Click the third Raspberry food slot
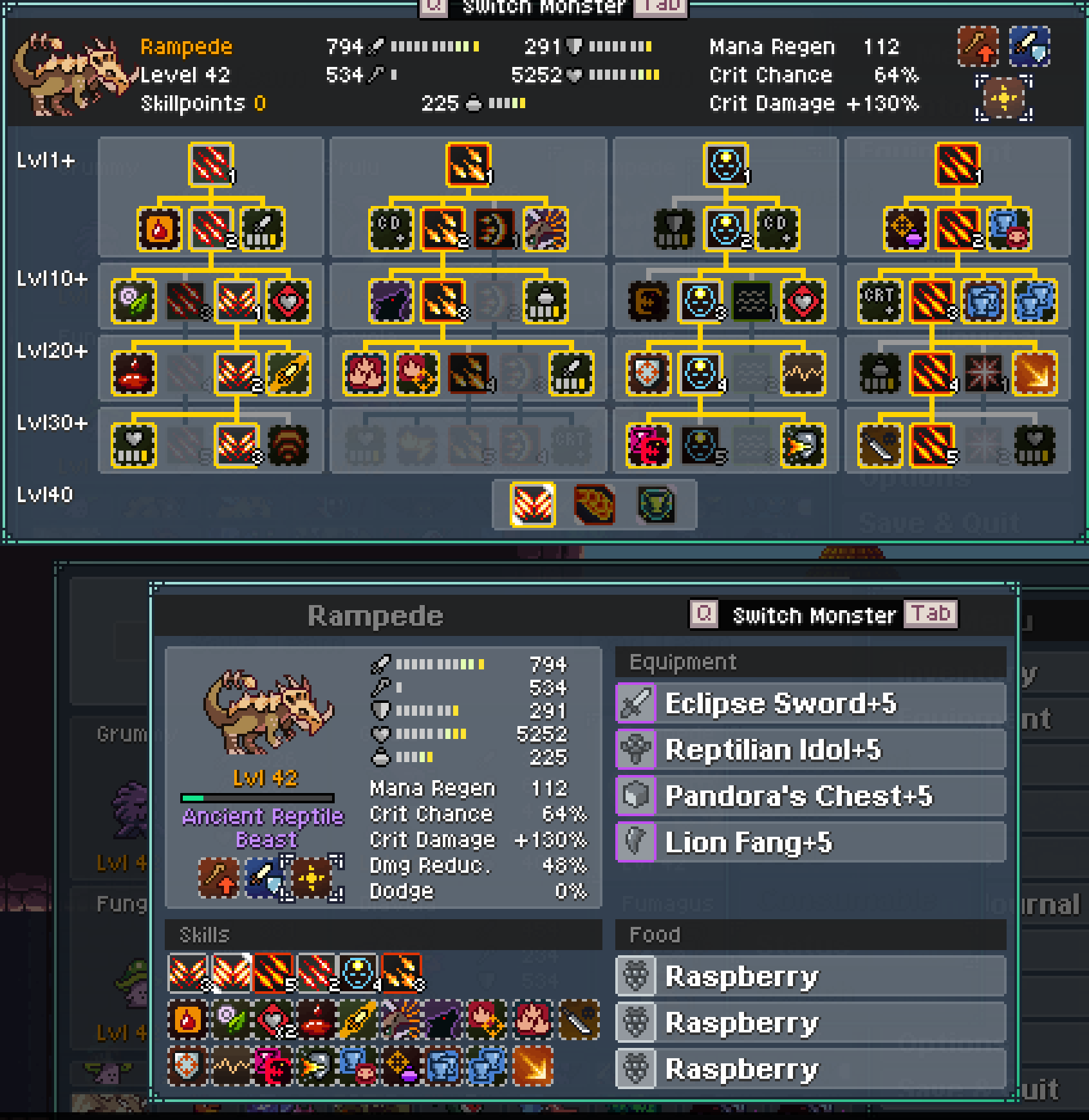 coord(811,1069)
